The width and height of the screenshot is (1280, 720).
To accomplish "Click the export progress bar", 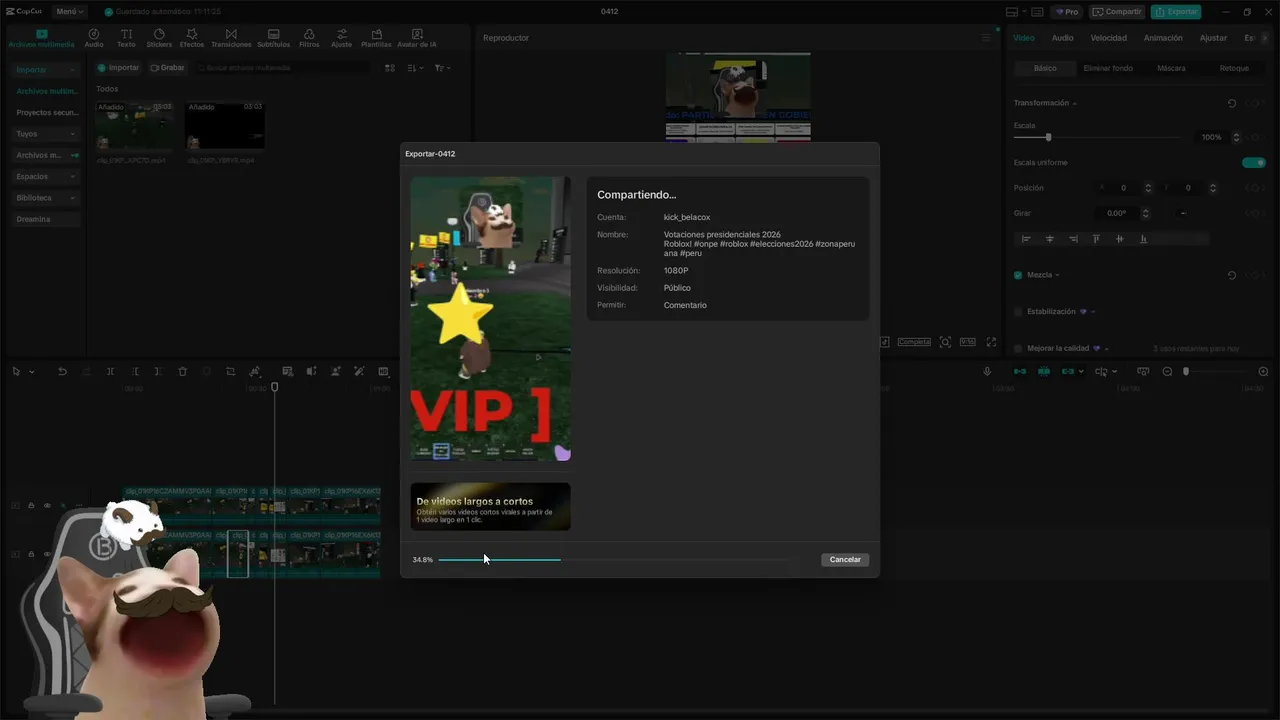I will [613, 560].
